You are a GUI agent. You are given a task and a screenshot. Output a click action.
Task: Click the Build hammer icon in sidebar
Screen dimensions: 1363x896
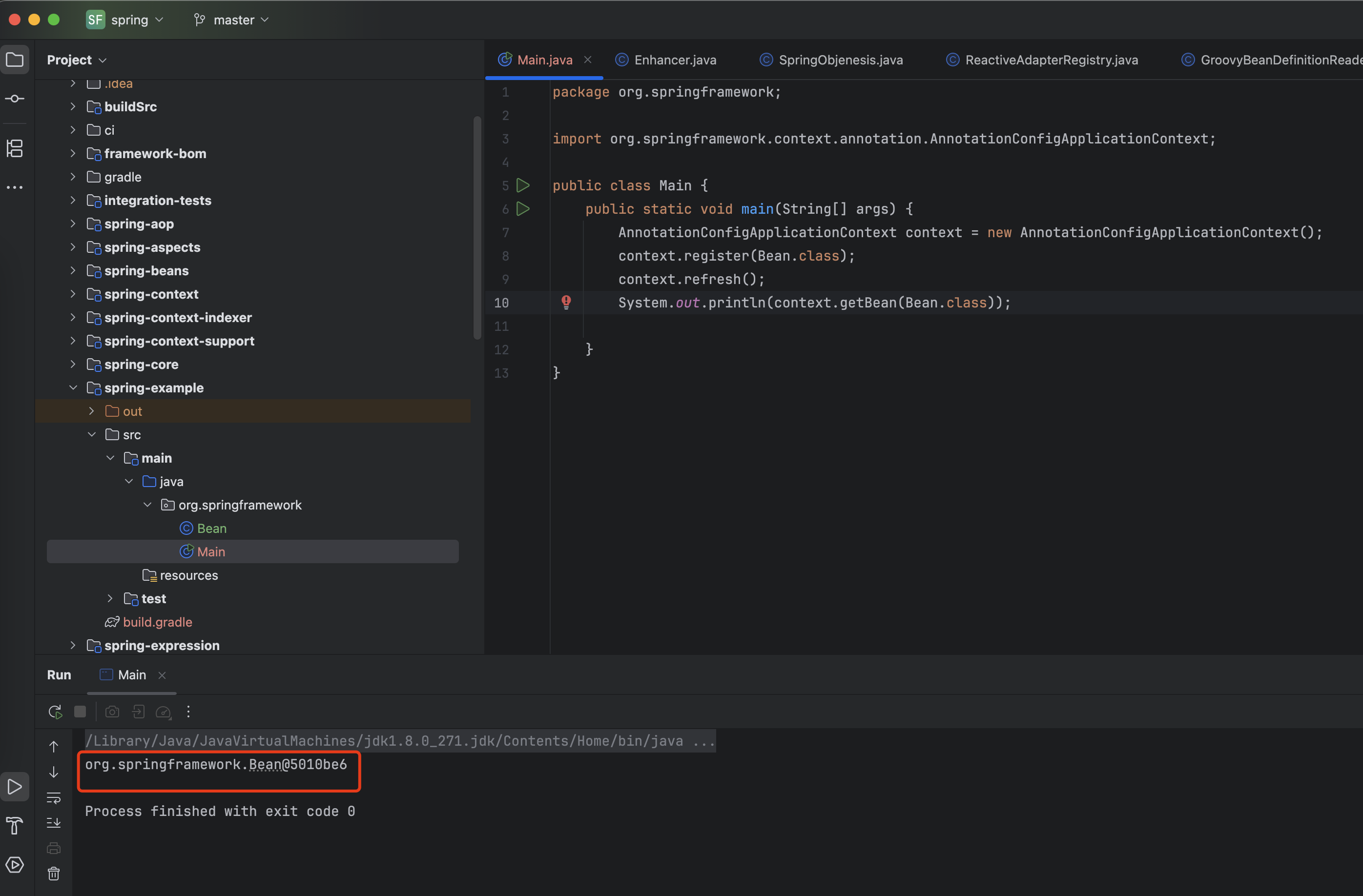(x=15, y=825)
